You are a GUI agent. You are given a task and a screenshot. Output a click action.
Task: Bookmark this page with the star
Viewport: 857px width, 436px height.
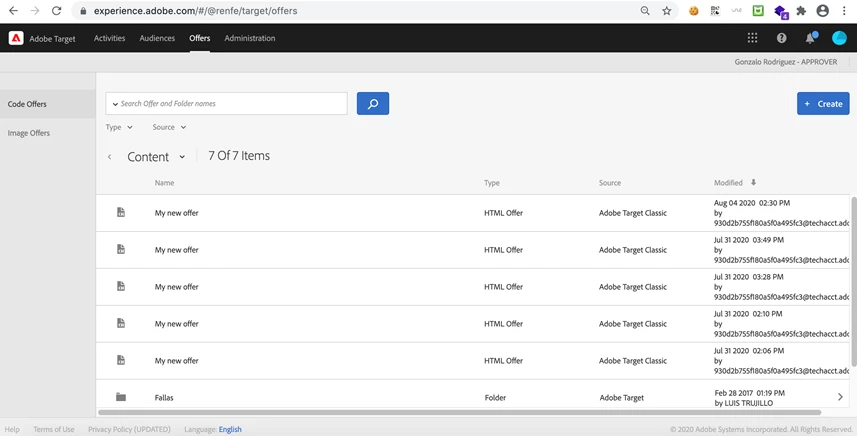(666, 10)
